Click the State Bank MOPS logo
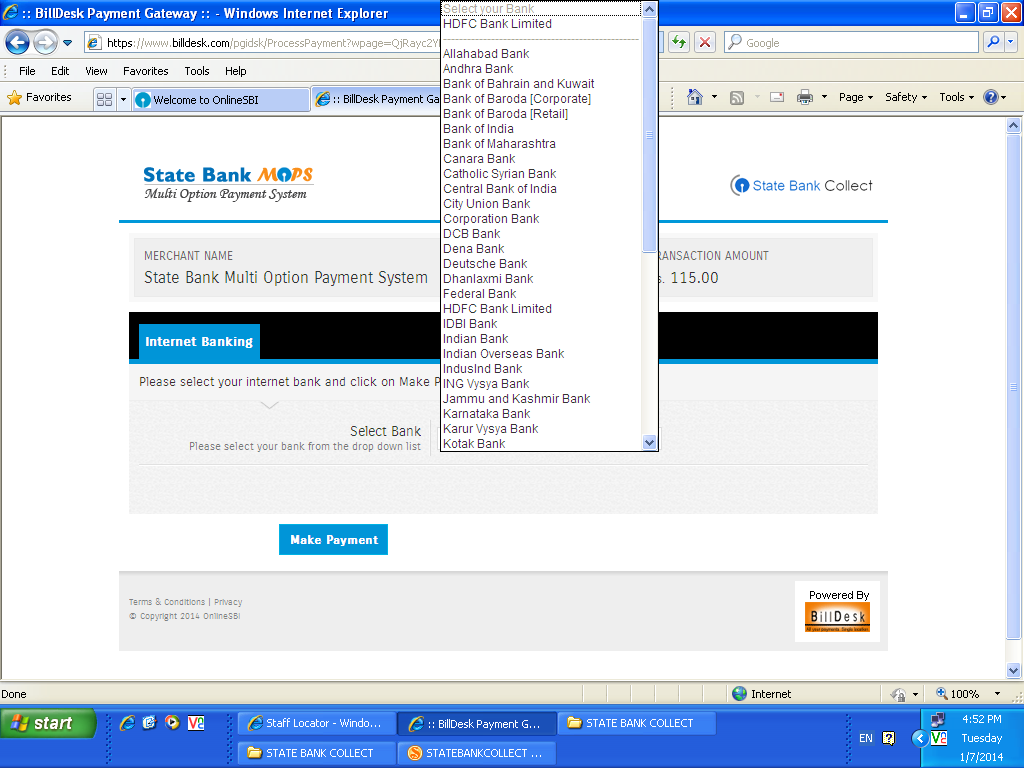The height and width of the screenshot is (768, 1024). tap(228, 184)
